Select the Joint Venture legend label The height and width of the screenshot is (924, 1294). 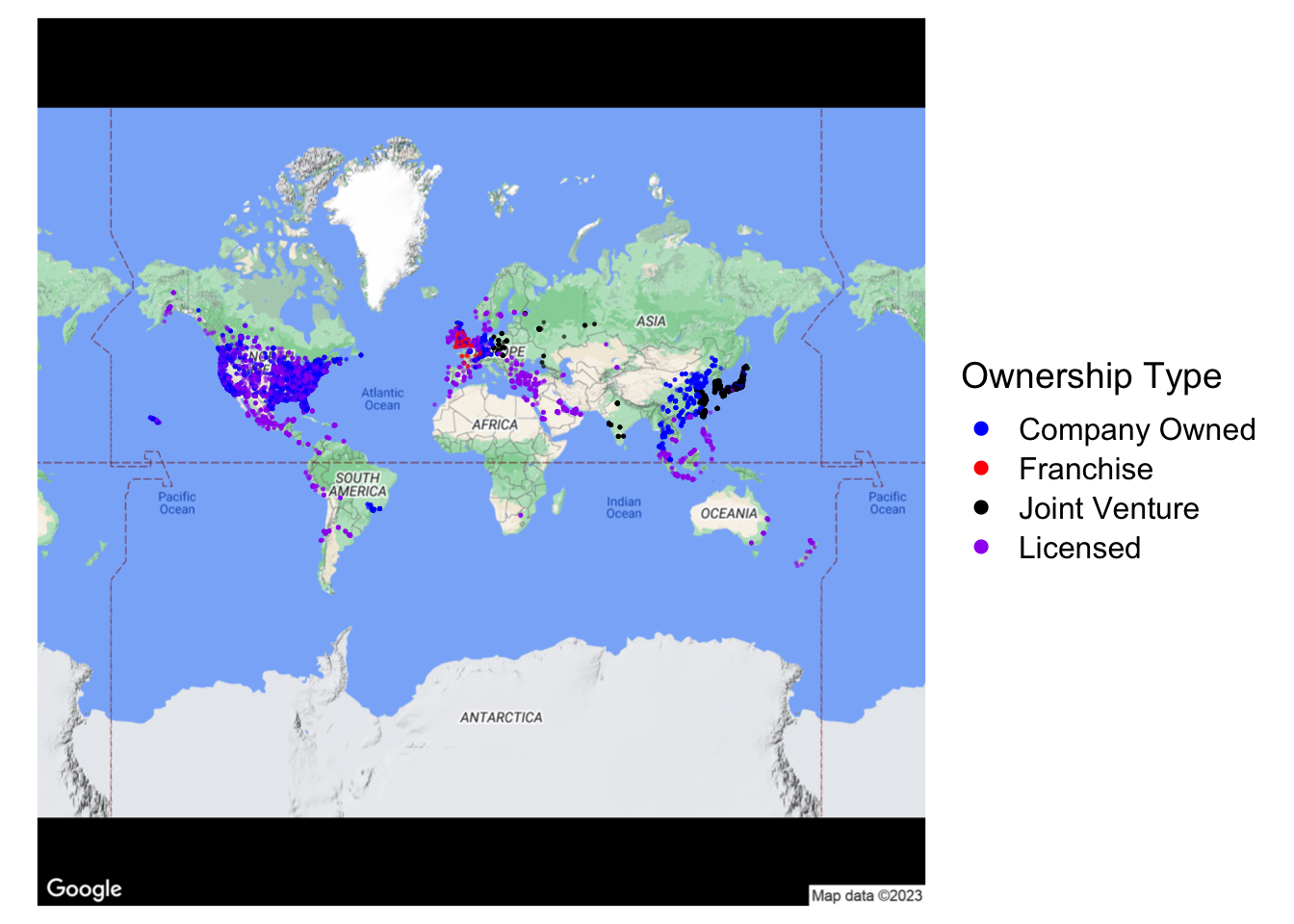[x=1109, y=508]
